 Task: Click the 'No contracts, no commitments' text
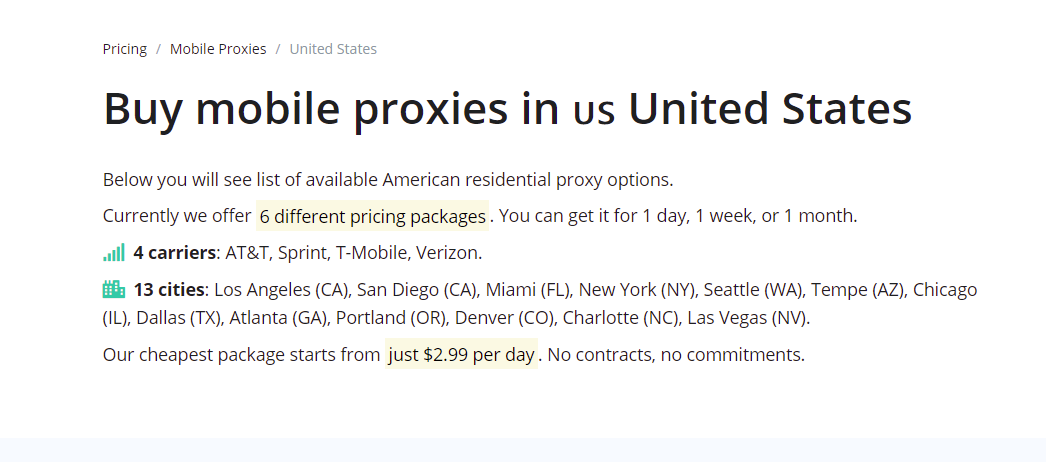point(675,354)
